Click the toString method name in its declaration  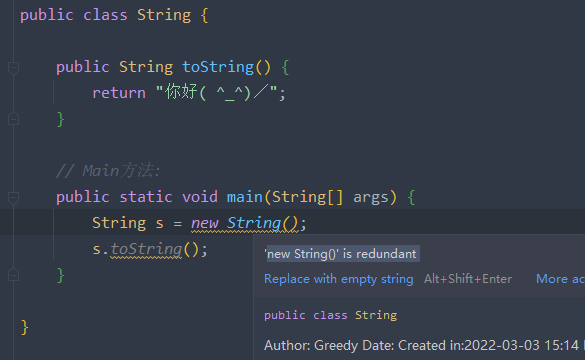coord(218,67)
